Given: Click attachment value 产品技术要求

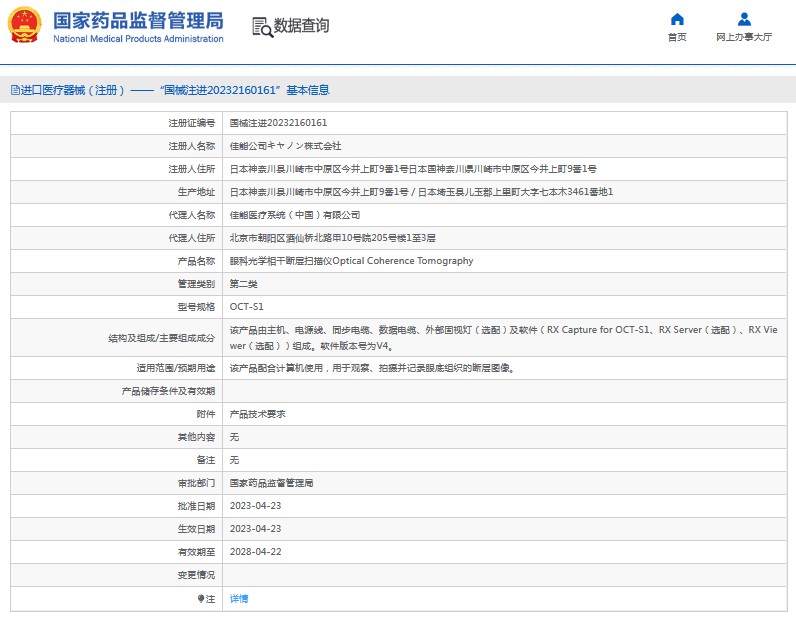Looking at the screenshot, I should click(257, 414).
